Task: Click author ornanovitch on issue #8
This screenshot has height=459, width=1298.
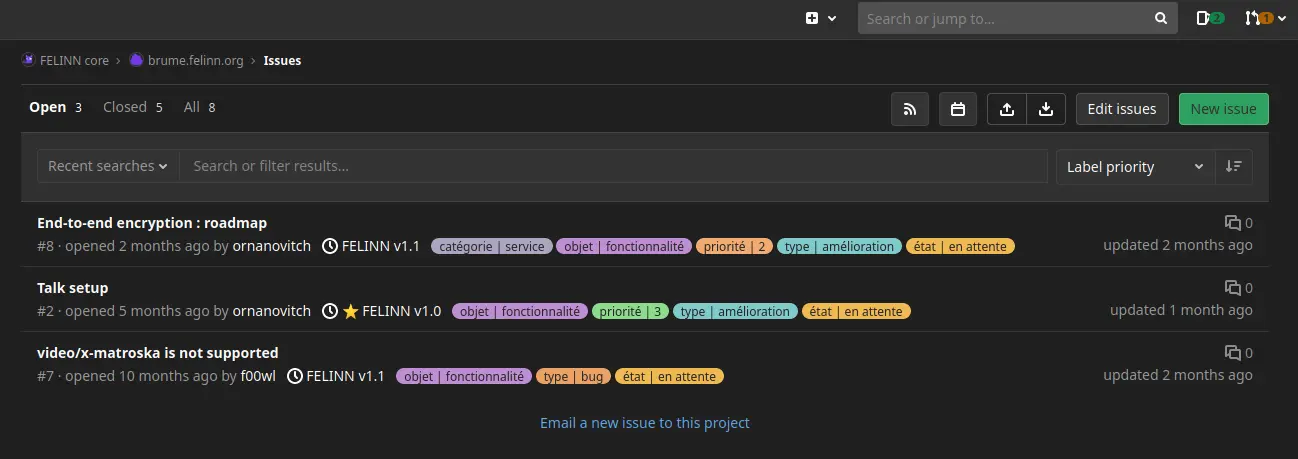Action: [272, 246]
